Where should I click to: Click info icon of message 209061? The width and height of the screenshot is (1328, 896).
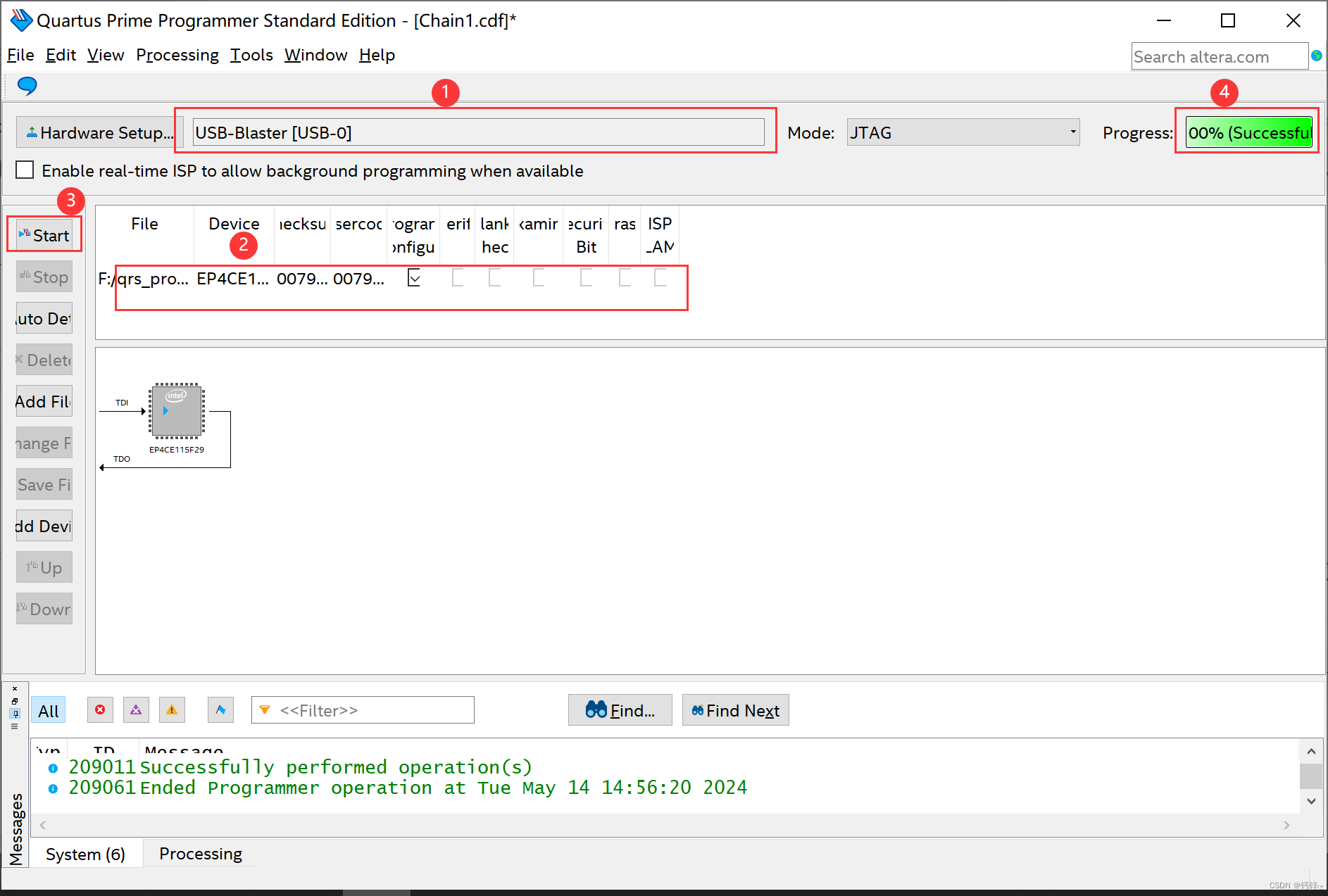tap(53, 788)
